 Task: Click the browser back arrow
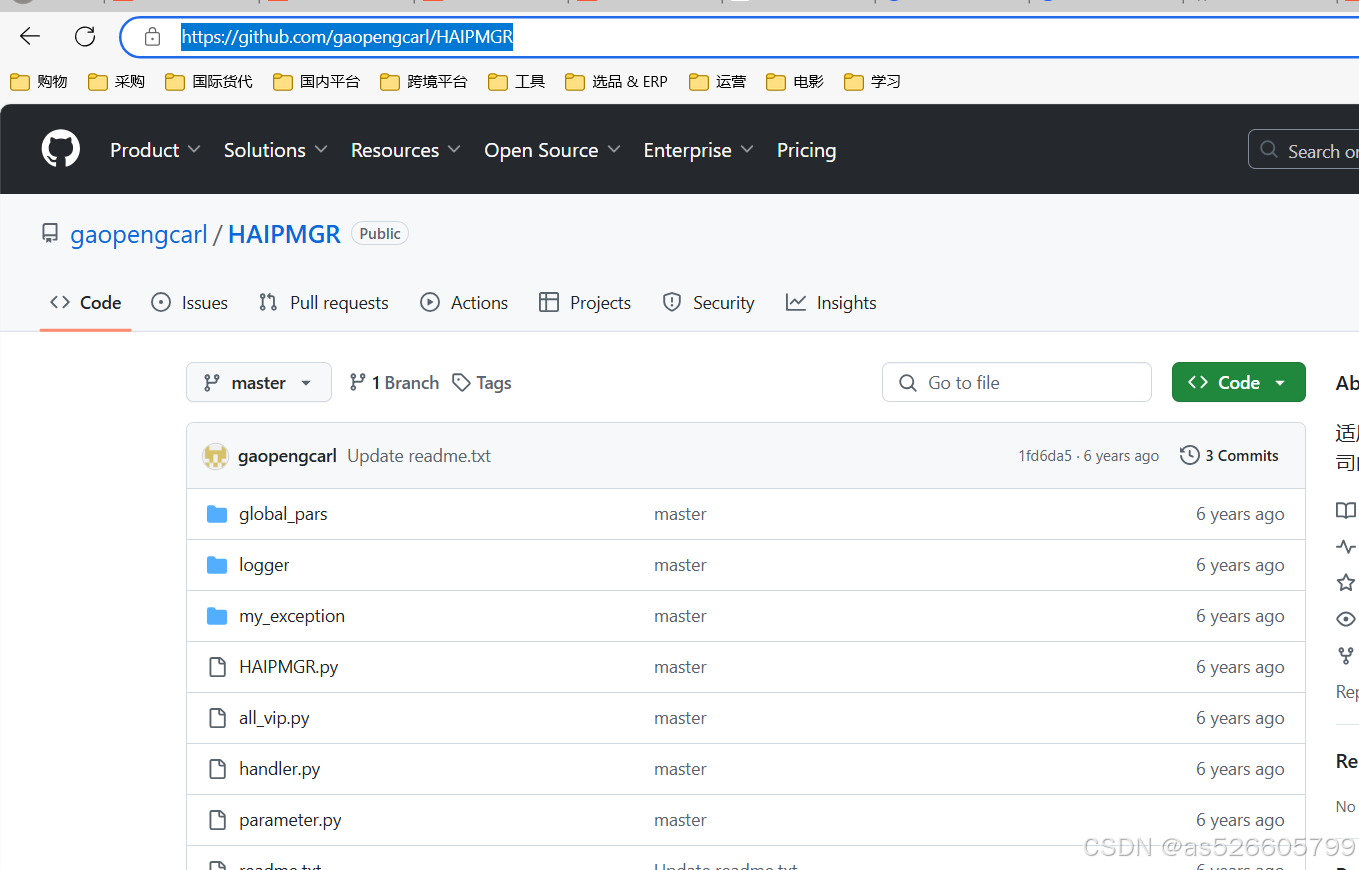click(30, 37)
